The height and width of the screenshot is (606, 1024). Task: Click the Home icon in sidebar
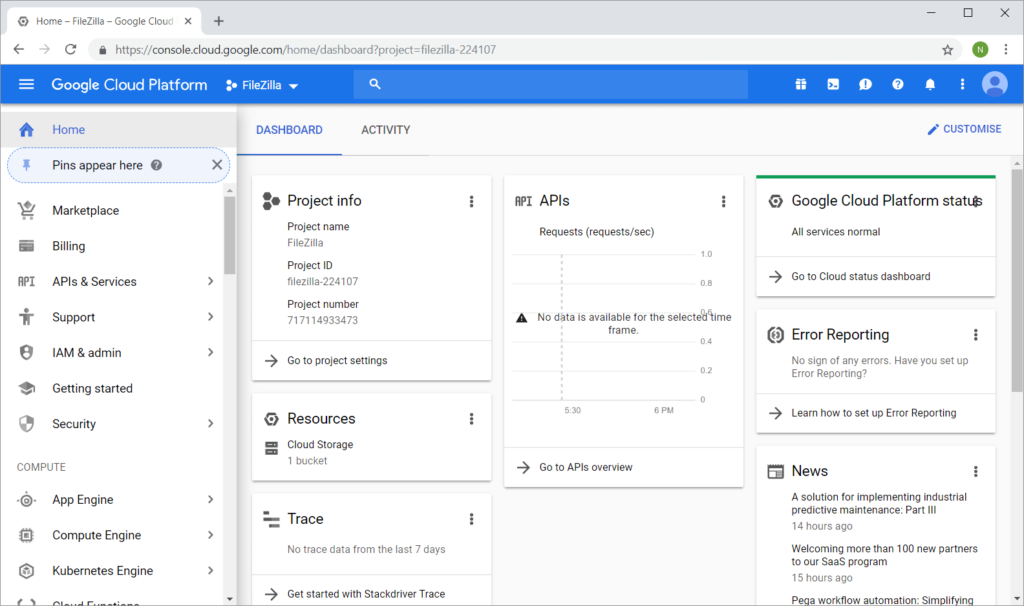(26, 129)
